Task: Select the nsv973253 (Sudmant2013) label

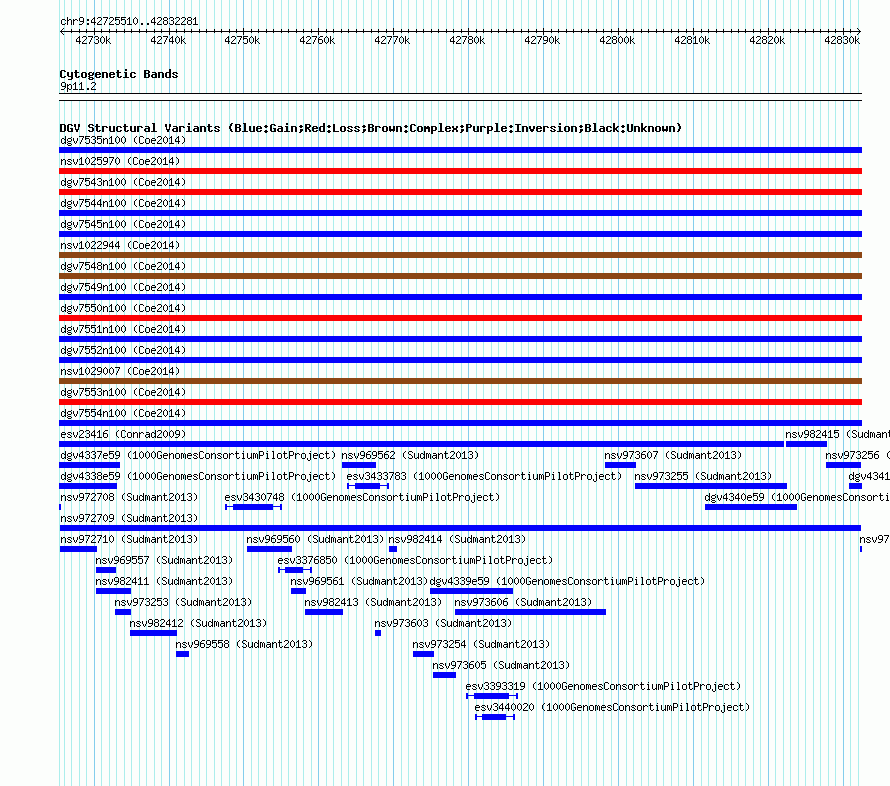Action: point(183,602)
